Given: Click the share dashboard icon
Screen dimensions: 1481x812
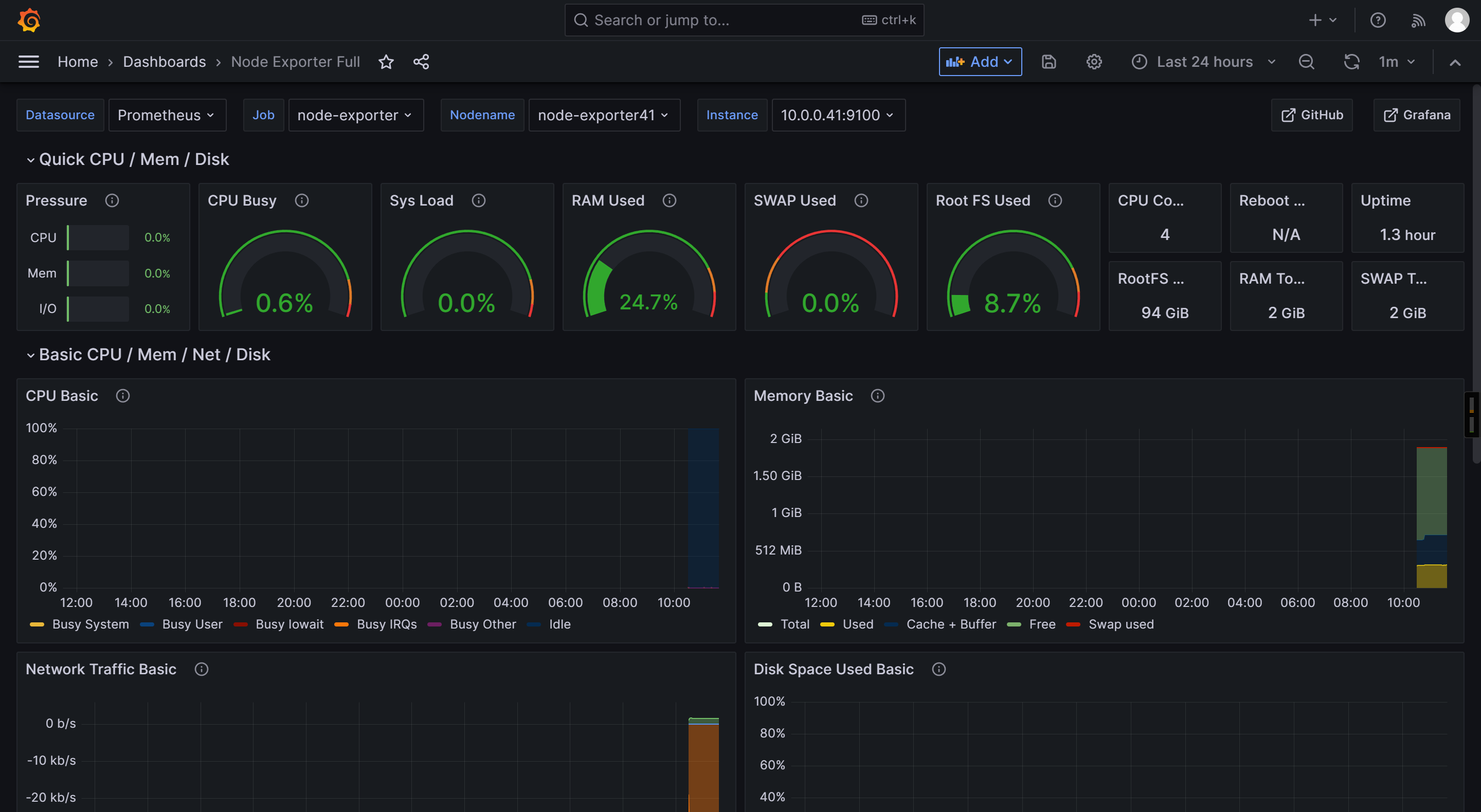Looking at the screenshot, I should click(422, 62).
